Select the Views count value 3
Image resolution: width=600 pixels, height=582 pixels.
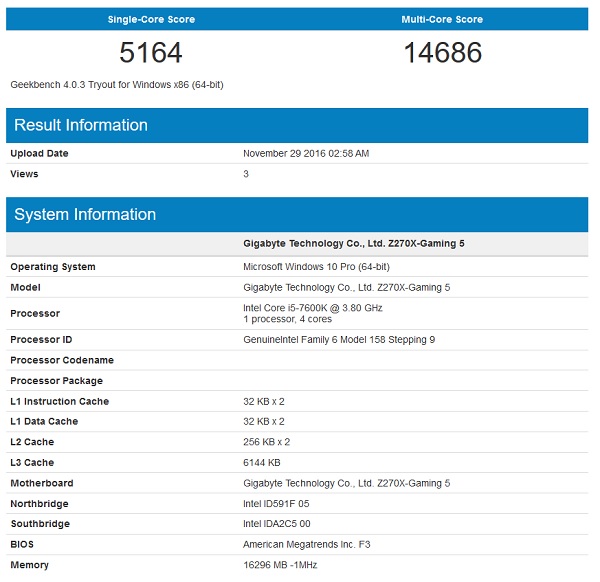click(x=246, y=174)
